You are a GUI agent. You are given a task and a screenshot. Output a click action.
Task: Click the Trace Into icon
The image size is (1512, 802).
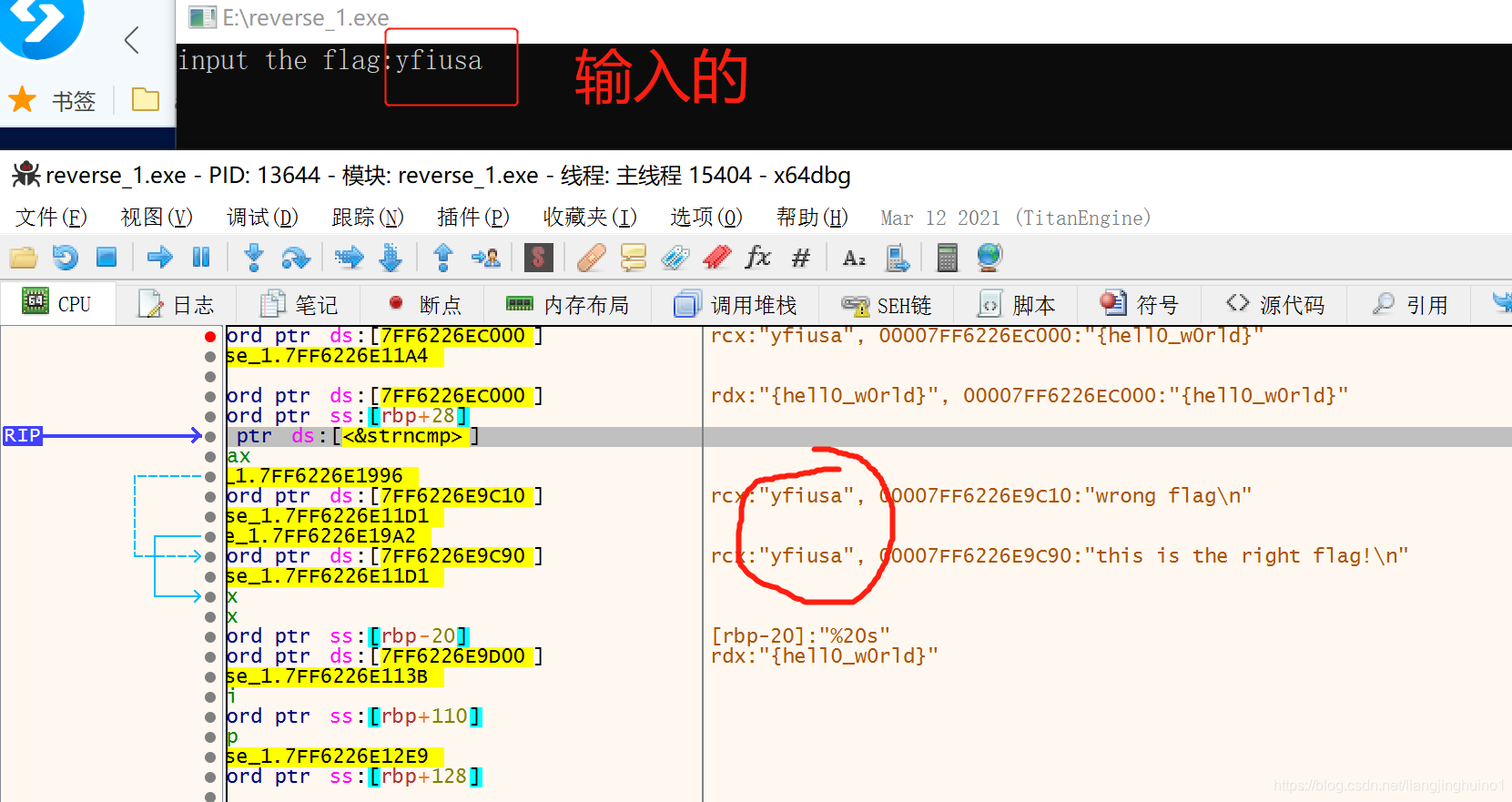tap(349, 258)
